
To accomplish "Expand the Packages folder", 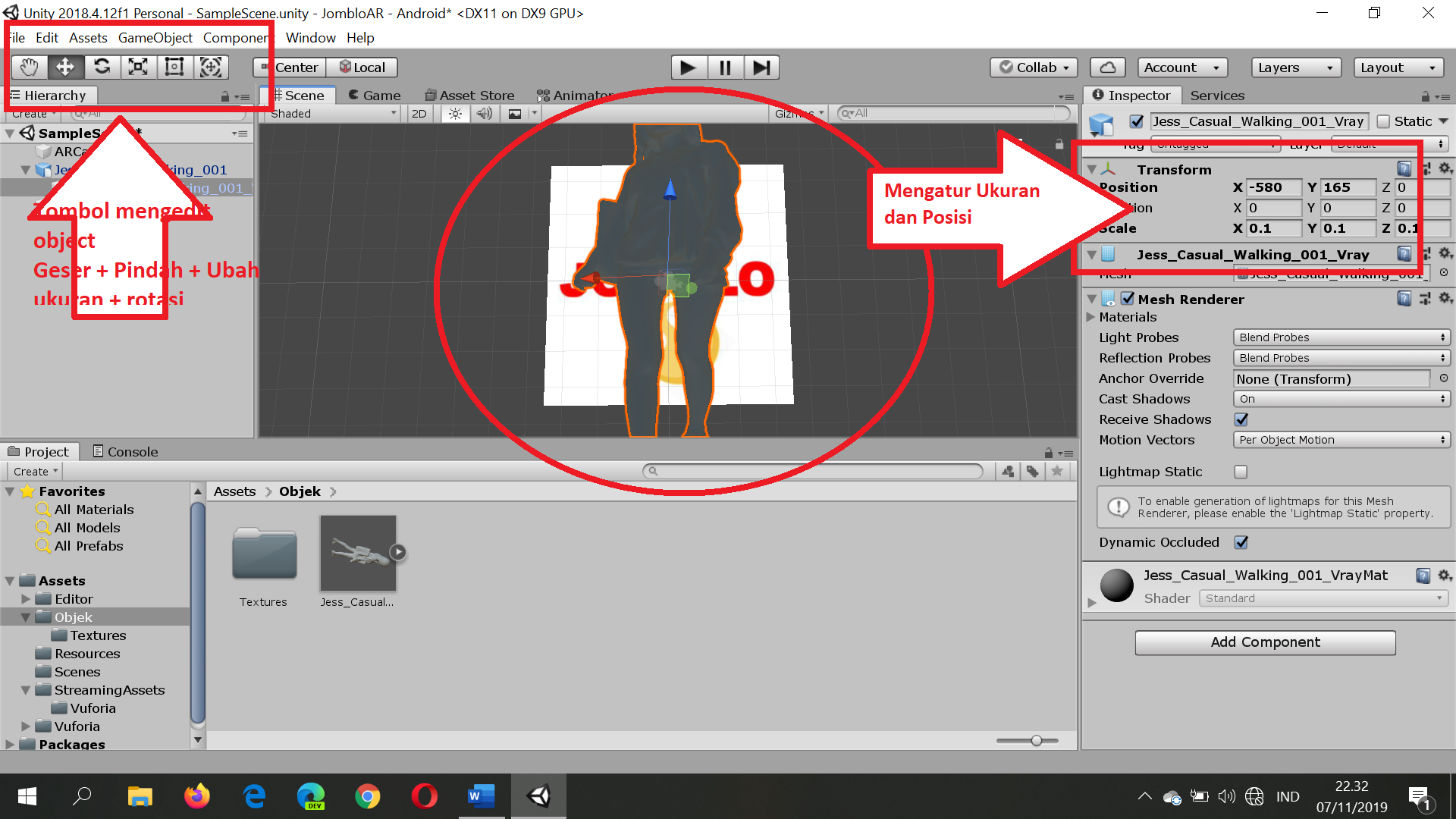I will pos(10,745).
